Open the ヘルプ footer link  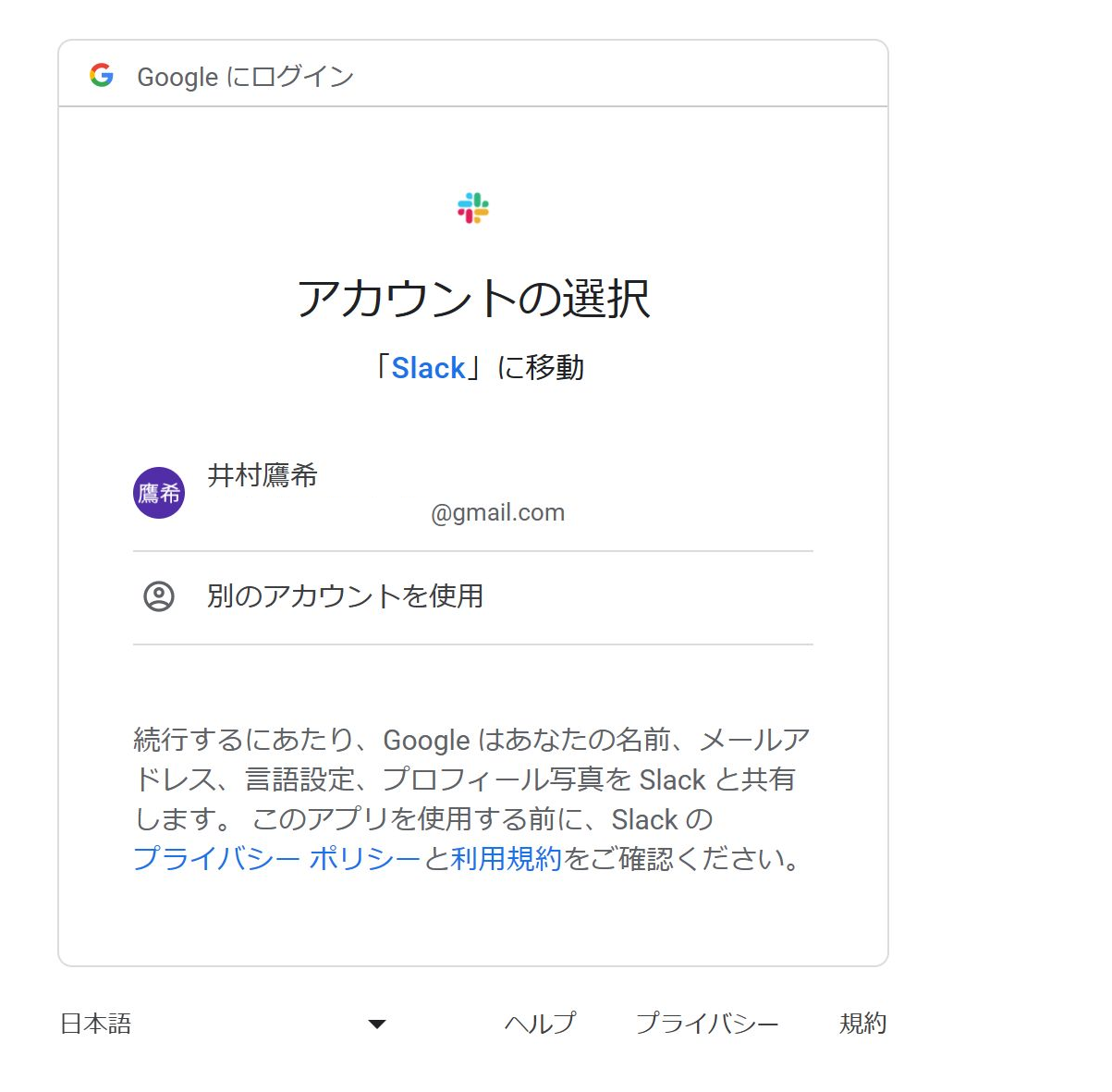[x=540, y=1024]
